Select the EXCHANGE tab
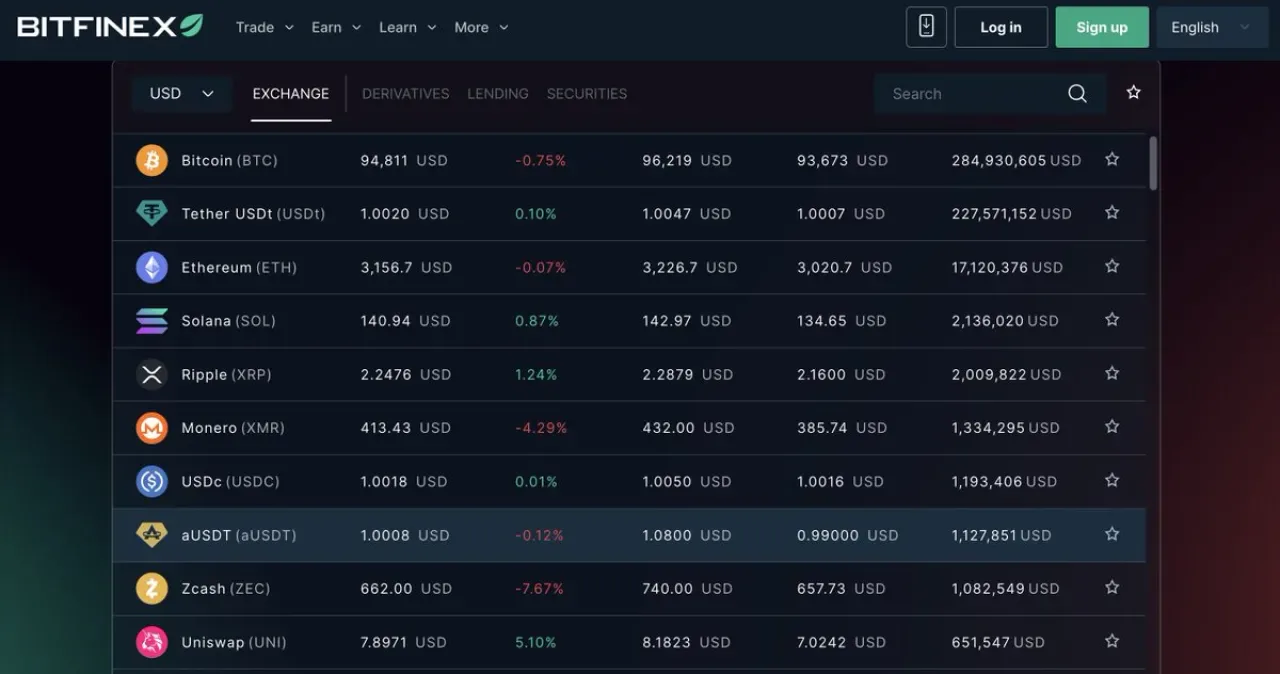This screenshot has height=674, width=1280. (x=291, y=94)
